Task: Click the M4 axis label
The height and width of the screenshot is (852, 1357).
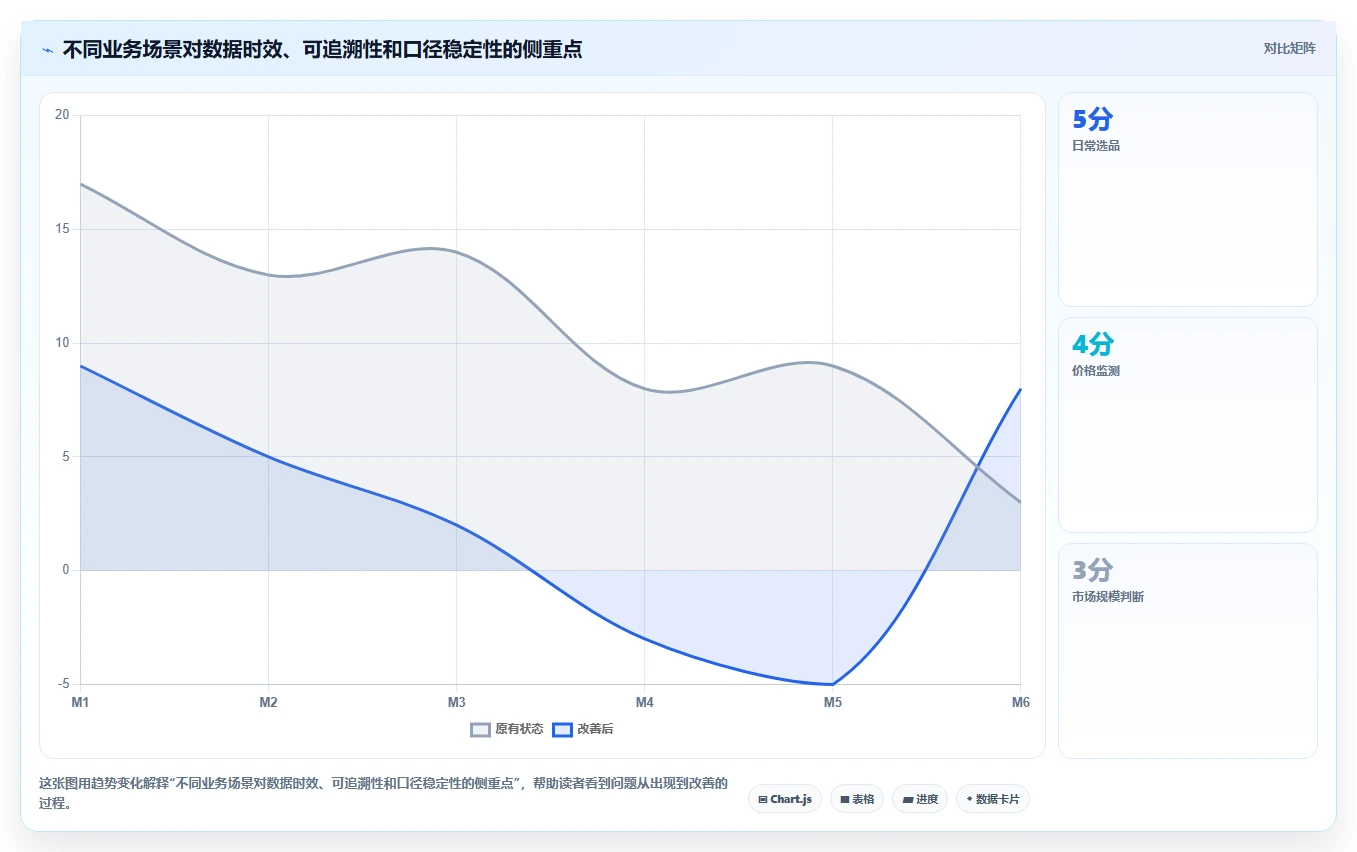Action: pyautogui.click(x=644, y=702)
